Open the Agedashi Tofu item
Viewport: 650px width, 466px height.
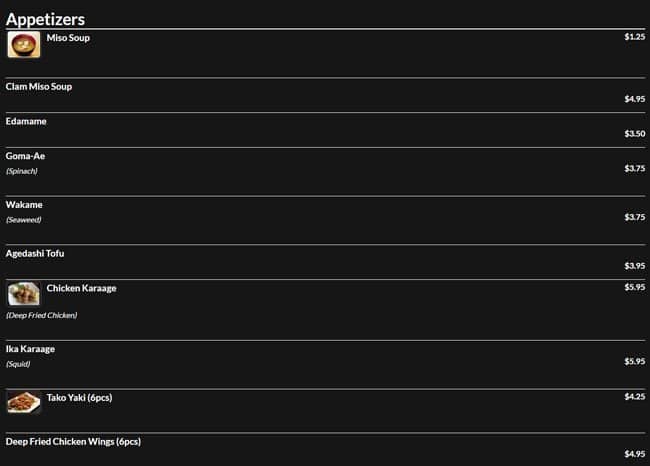pyautogui.click(x=35, y=254)
